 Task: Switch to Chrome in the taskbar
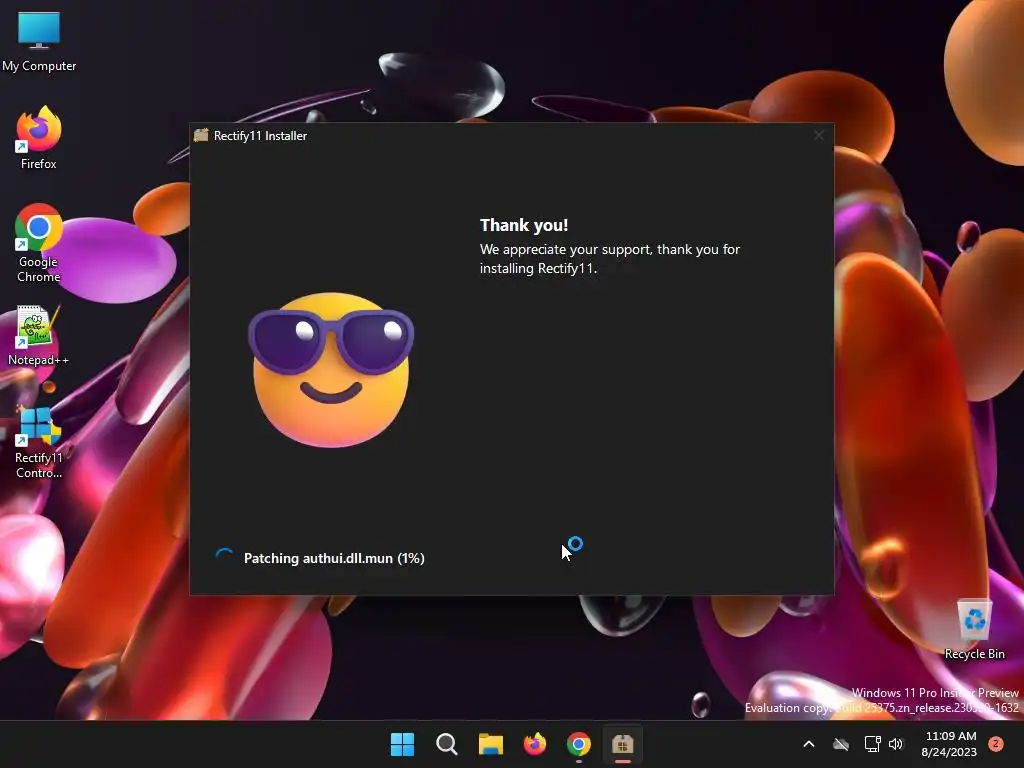click(x=579, y=744)
